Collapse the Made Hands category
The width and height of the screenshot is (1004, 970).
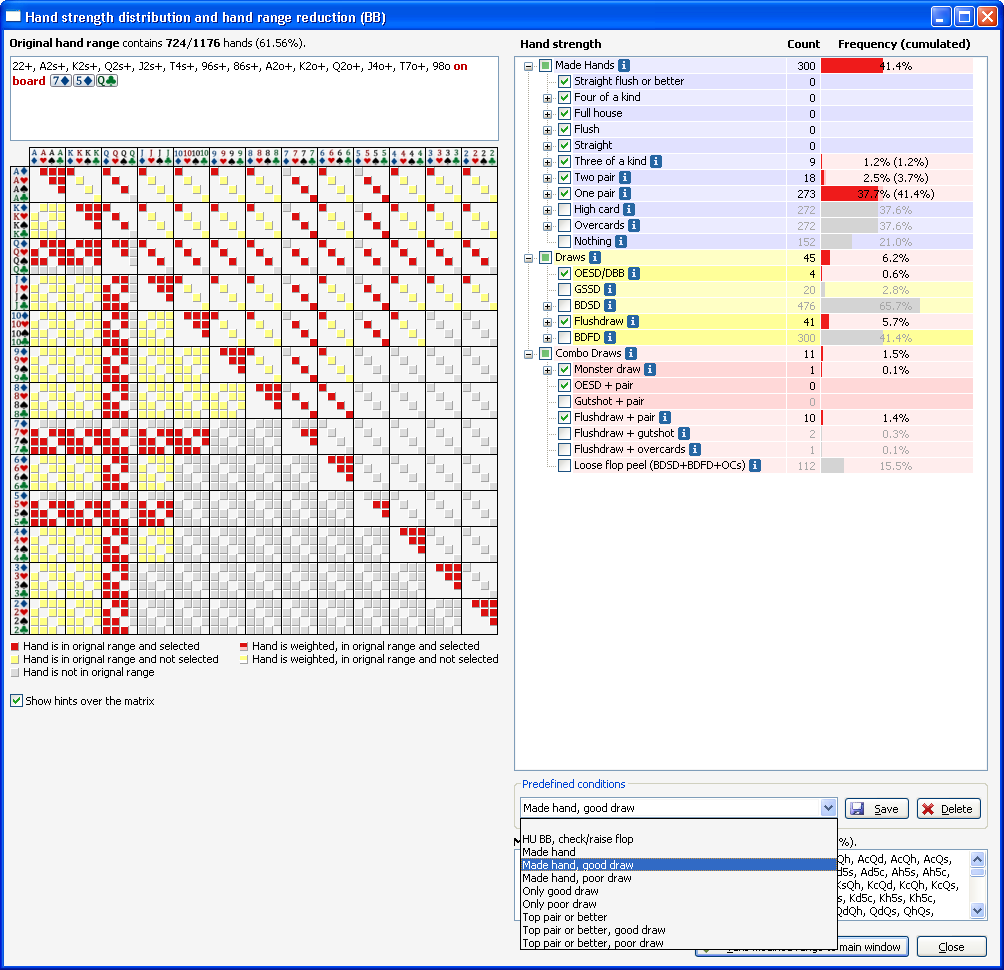tap(527, 65)
